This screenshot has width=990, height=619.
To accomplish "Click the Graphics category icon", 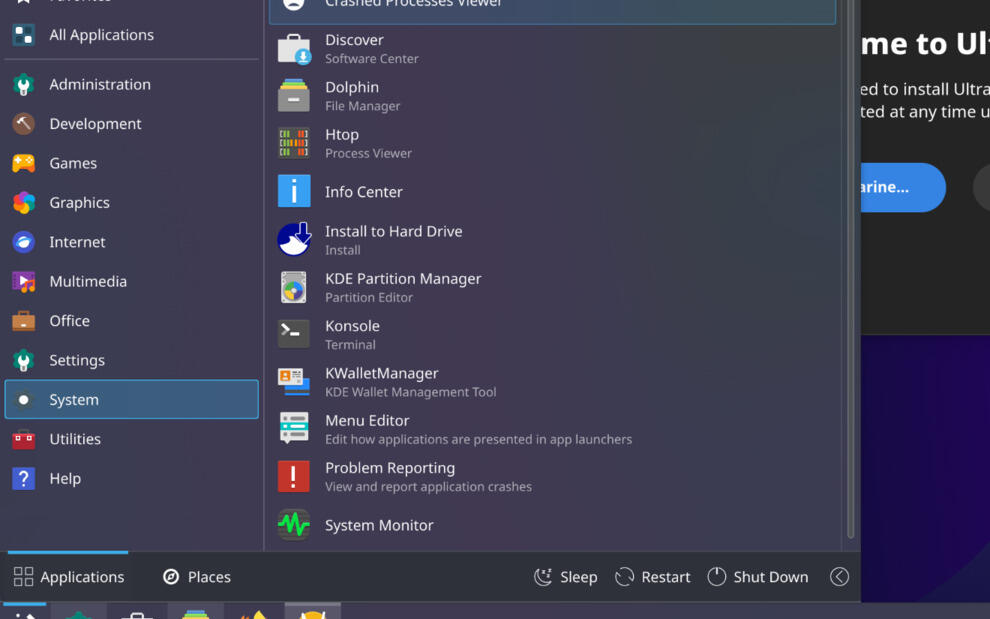I will pyautogui.click(x=23, y=203).
